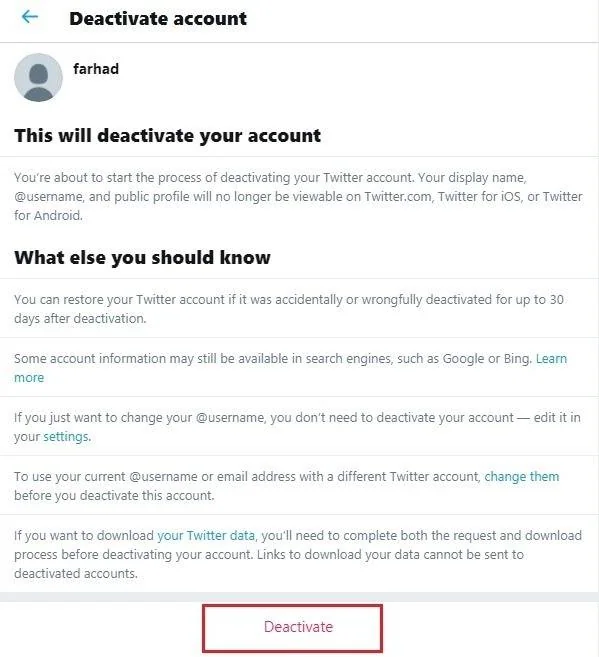The image size is (599, 657).
Task: Click the 'What else you should know' heading
Action: pos(142,257)
